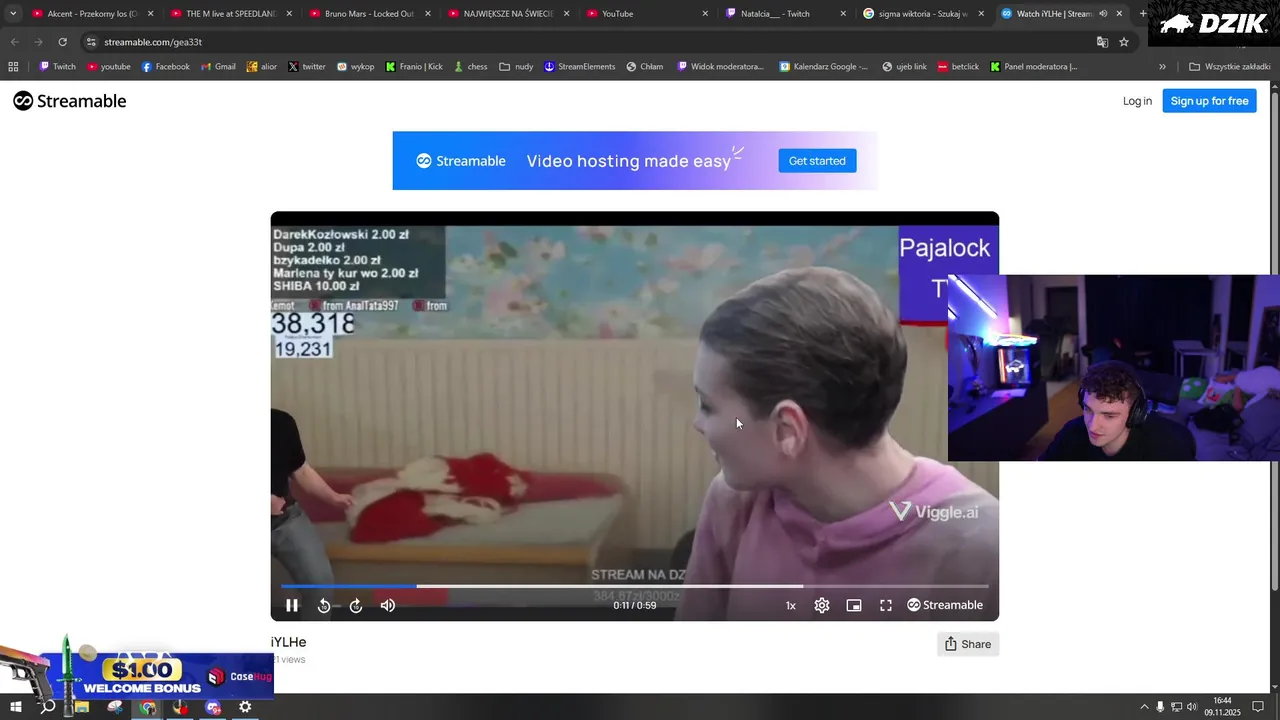This screenshot has height=720, width=1280.
Task: Open youtube bookmark
Action: 109,67
